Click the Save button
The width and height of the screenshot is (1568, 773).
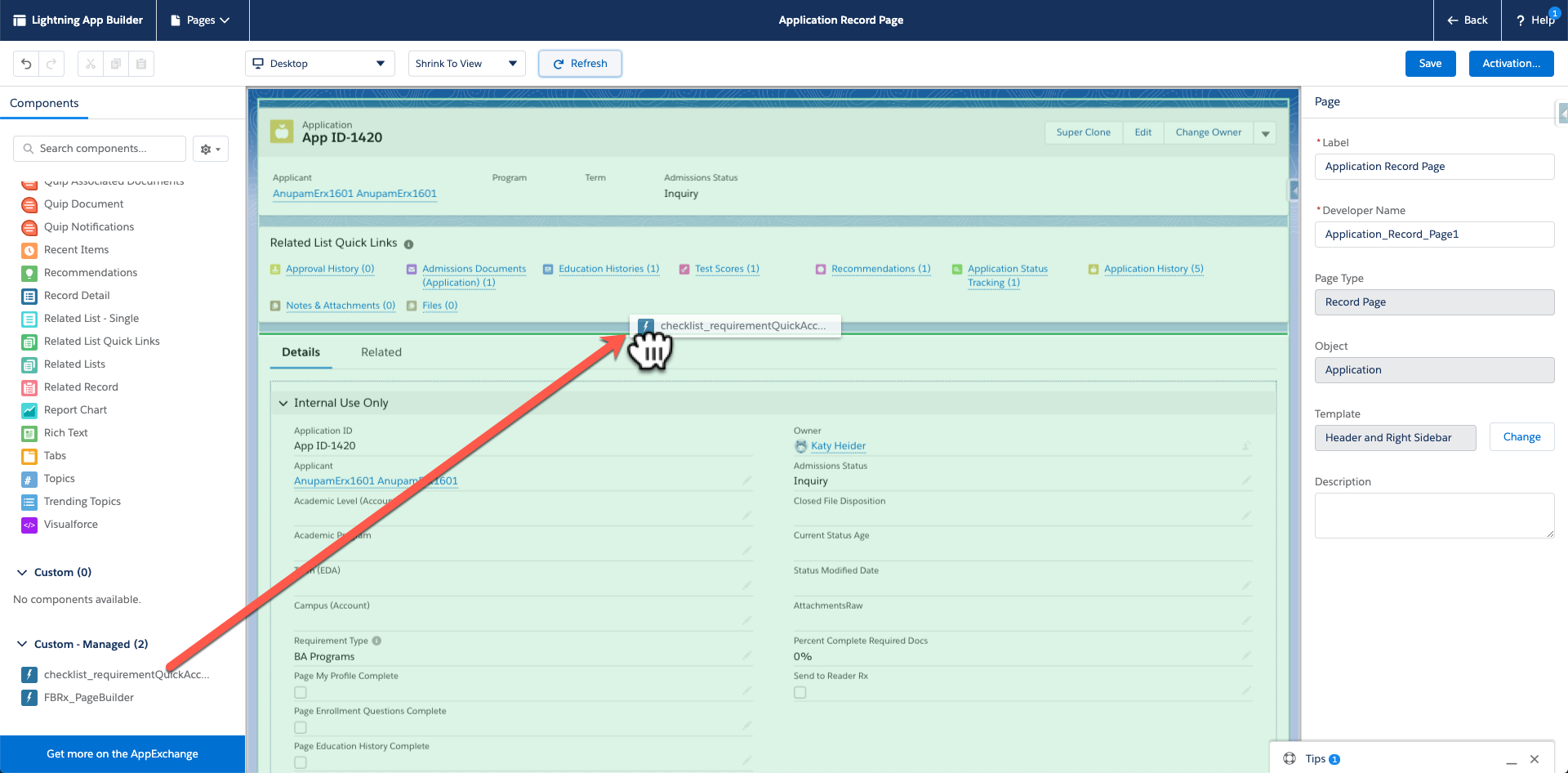tap(1430, 64)
